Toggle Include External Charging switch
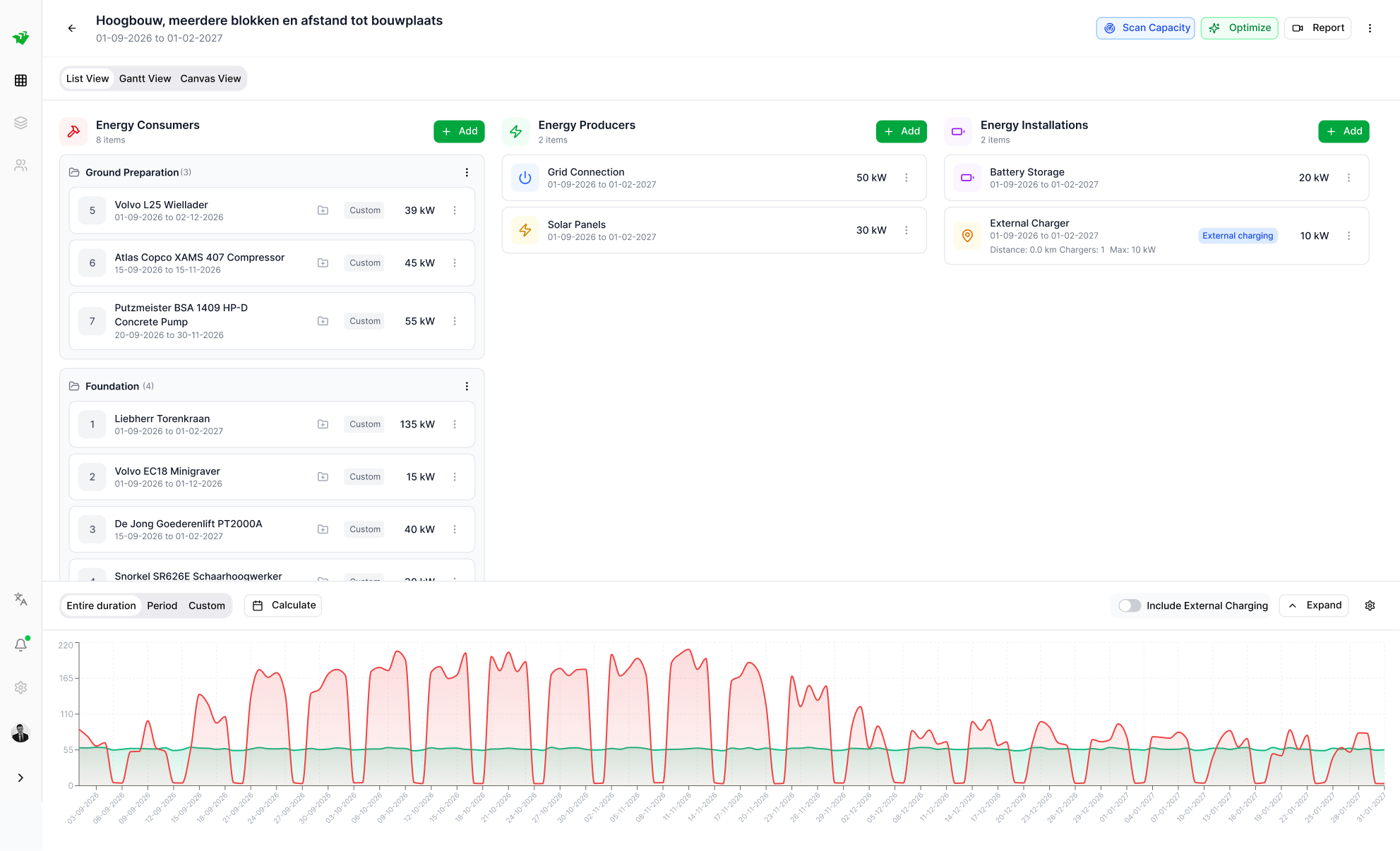 [x=1129, y=605]
